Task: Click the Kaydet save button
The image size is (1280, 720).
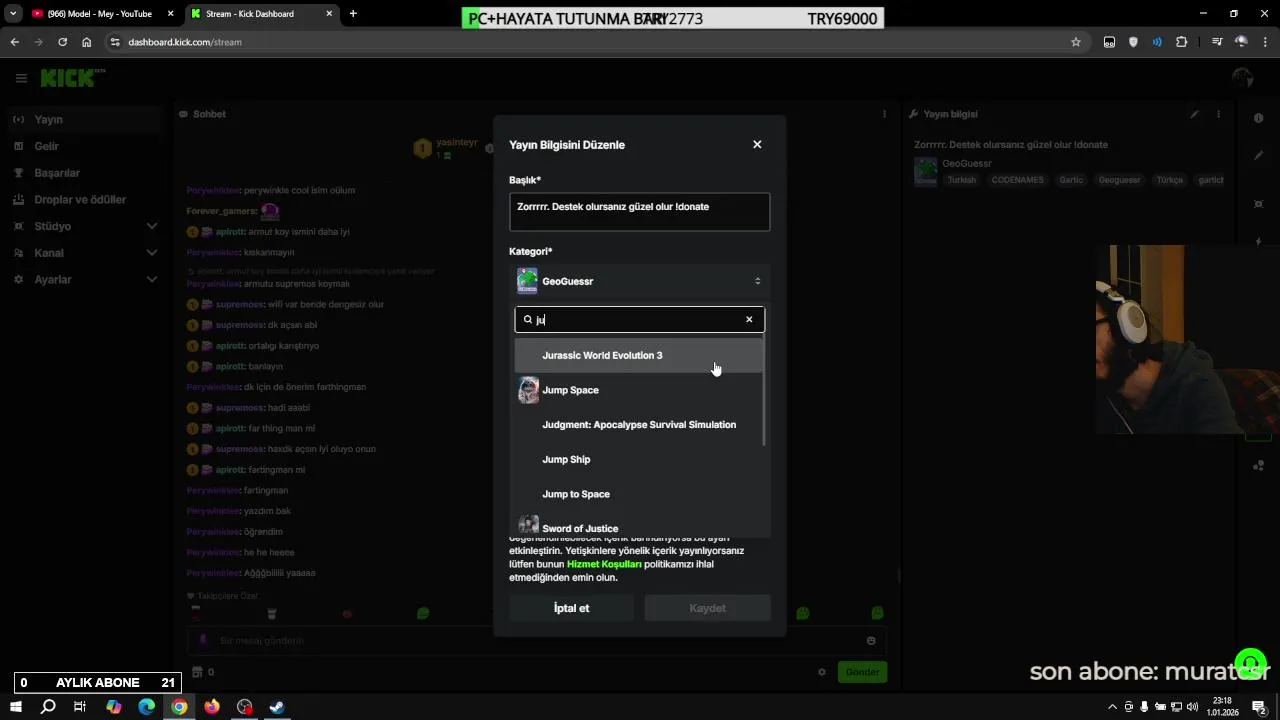Action: tap(707, 608)
